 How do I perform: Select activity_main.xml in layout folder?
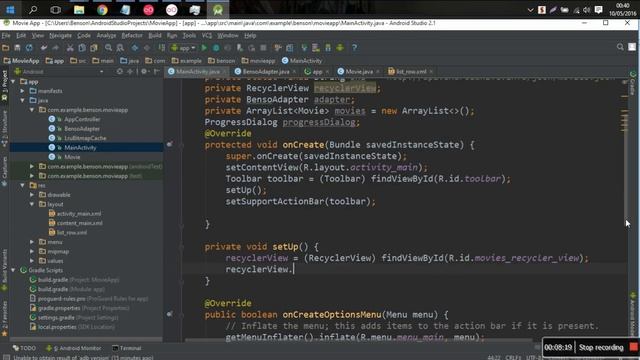point(79,213)
